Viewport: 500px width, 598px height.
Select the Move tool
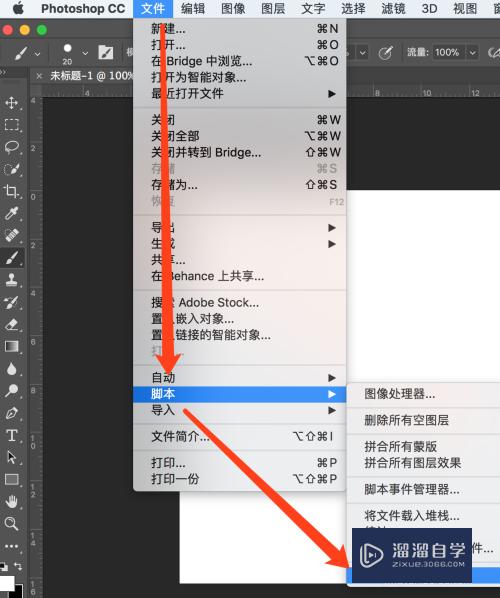click(11, 103)
